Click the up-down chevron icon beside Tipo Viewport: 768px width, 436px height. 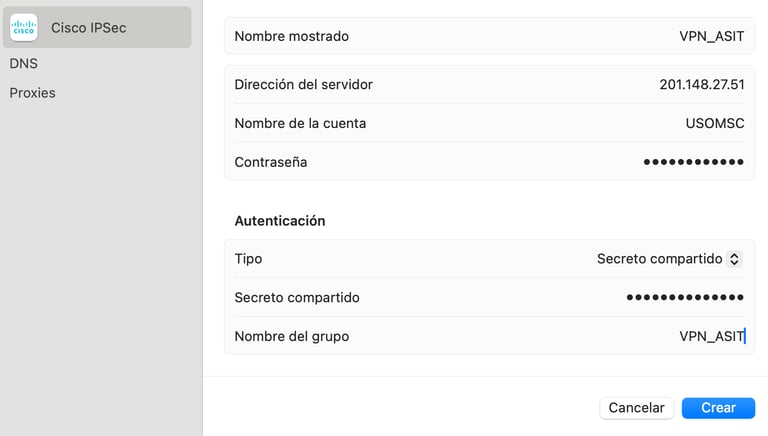(734, 259)
